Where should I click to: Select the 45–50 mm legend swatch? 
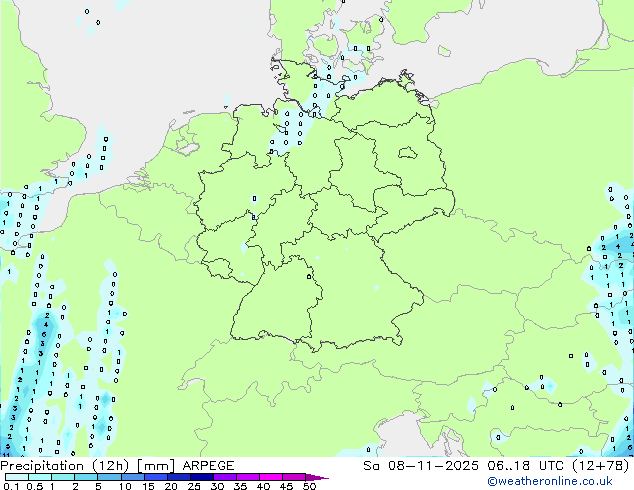(x=294, y=477)
